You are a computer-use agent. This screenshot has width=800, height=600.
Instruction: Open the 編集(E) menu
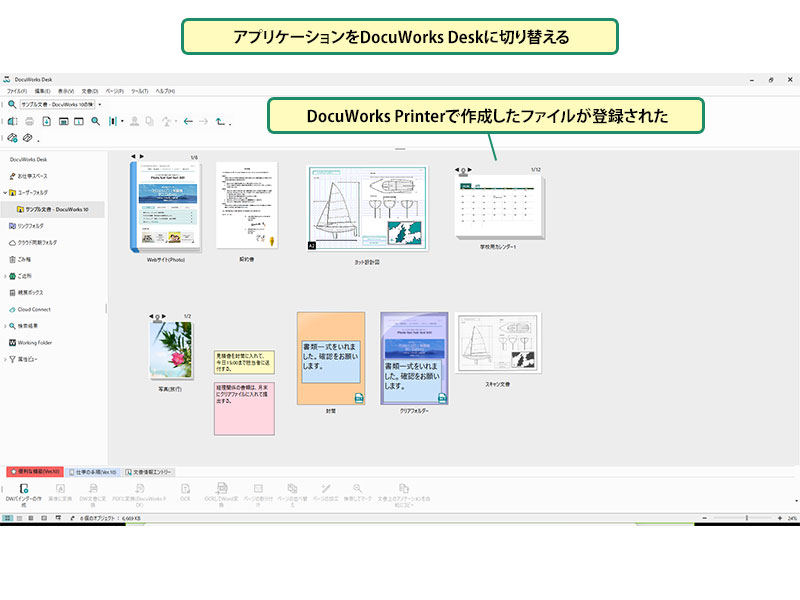[42, 91]
